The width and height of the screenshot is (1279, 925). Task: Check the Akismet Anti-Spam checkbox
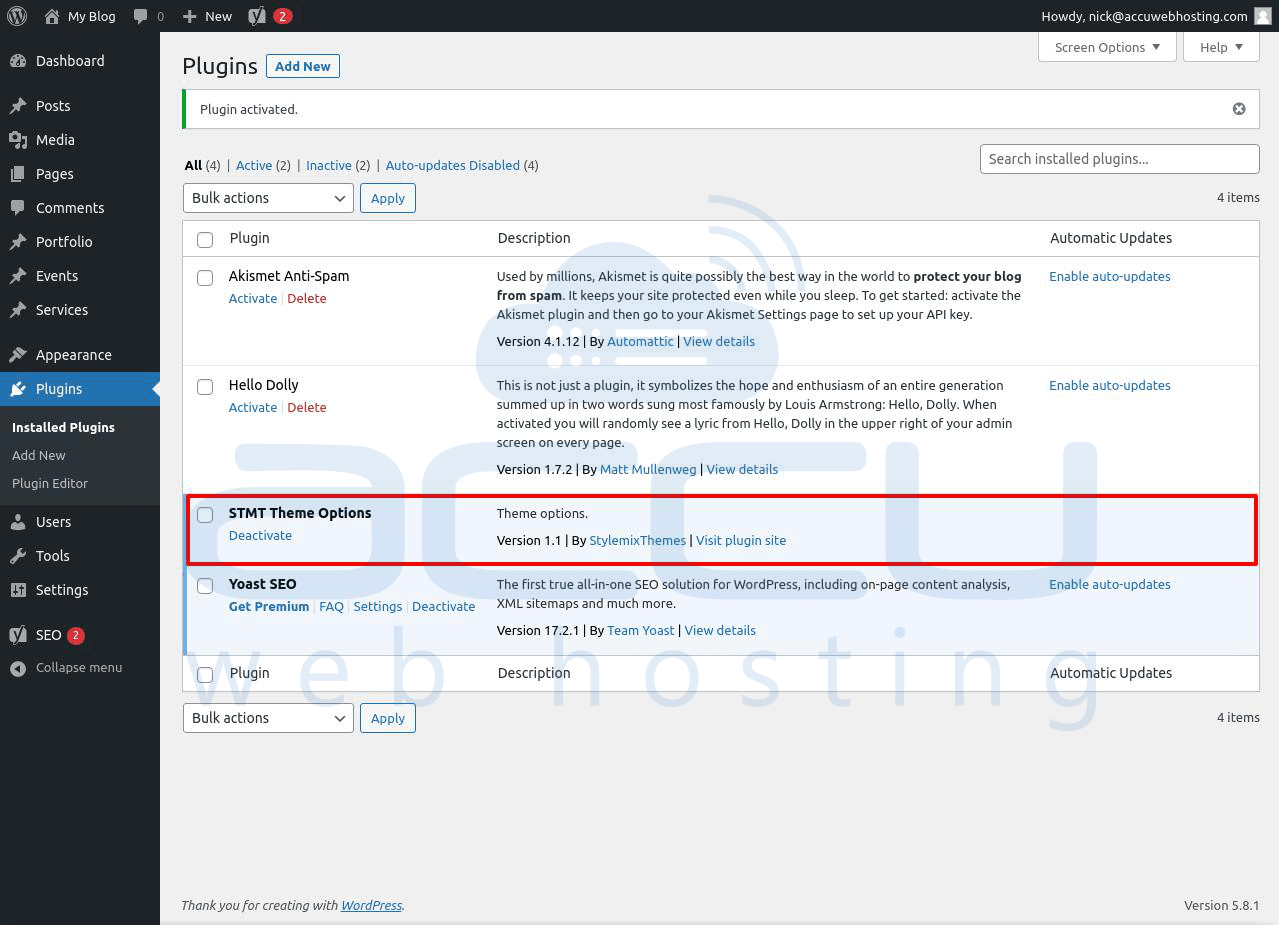[205, 277]
